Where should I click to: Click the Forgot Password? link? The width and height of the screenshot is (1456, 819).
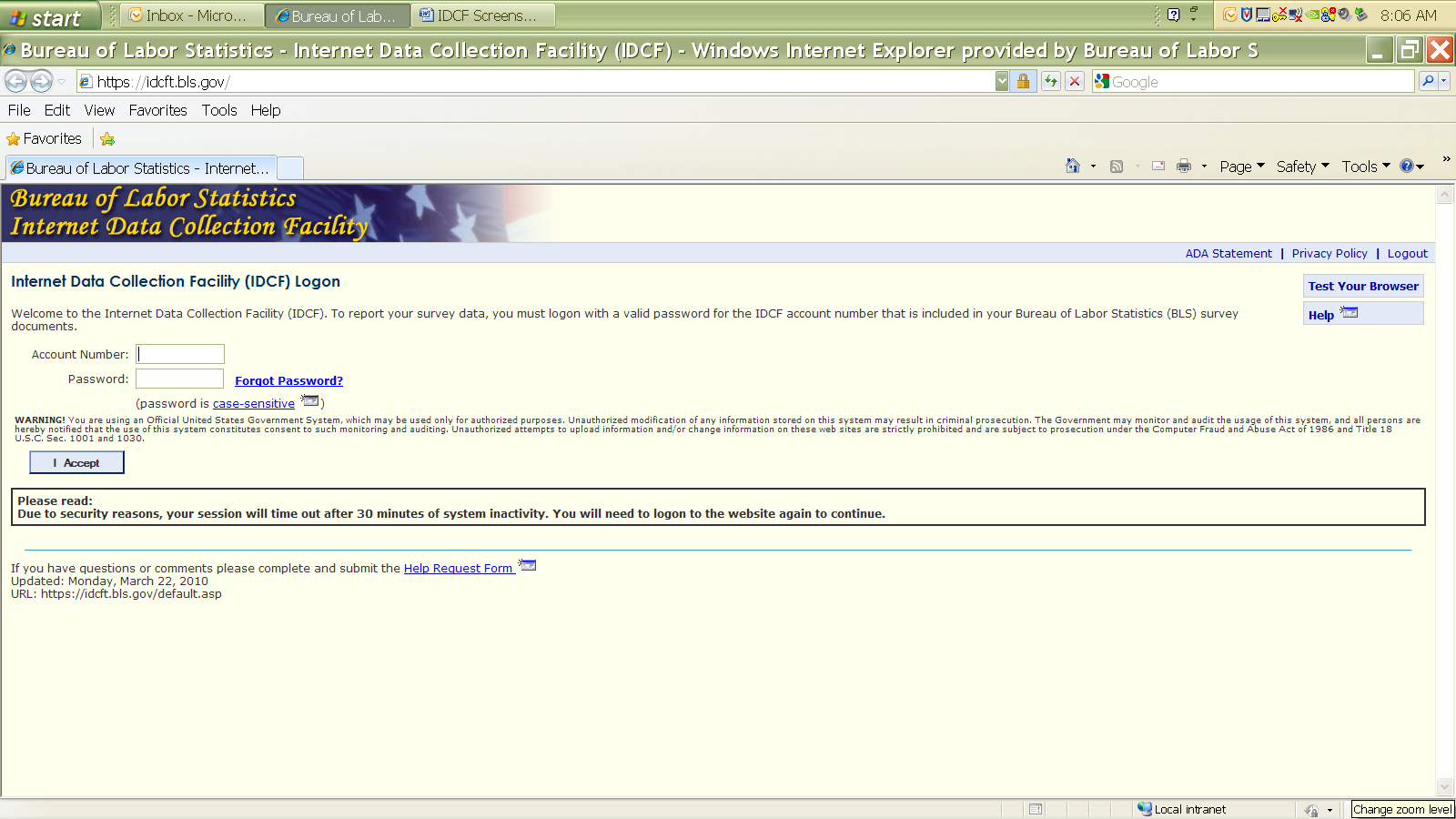coord(288,381)
